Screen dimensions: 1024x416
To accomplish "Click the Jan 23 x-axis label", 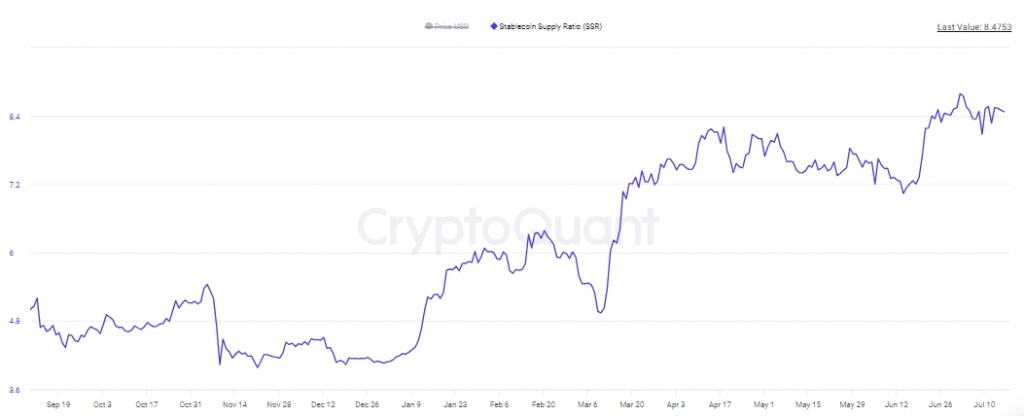I will 454,406.
